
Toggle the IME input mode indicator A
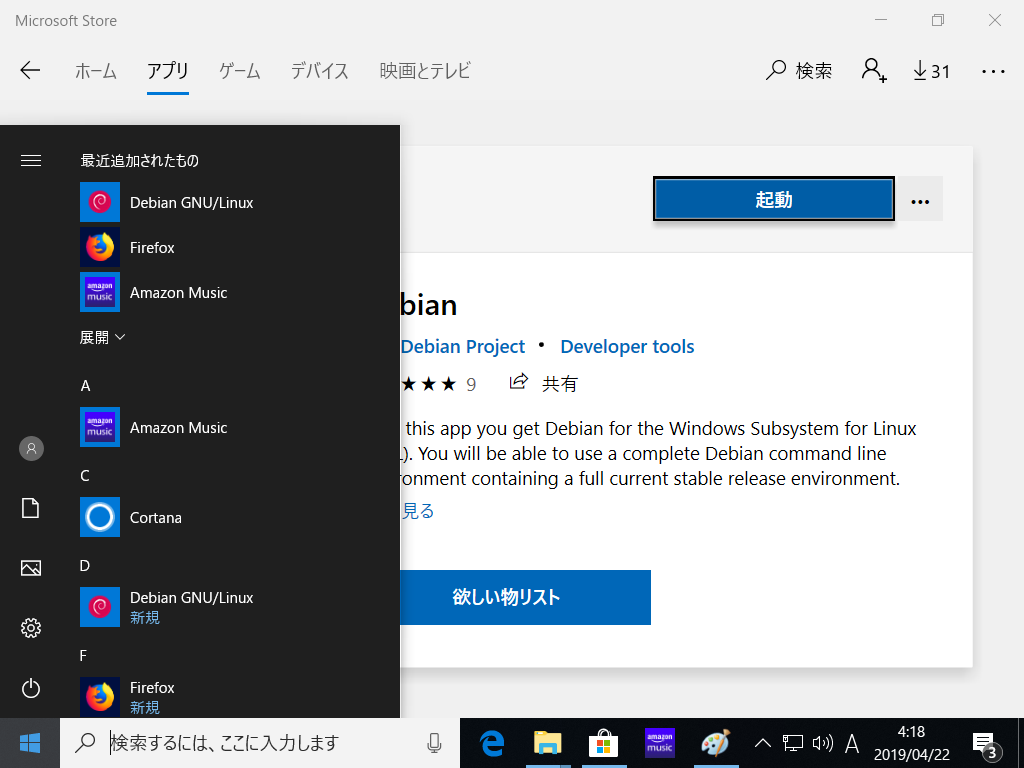(x=852, y=743)
